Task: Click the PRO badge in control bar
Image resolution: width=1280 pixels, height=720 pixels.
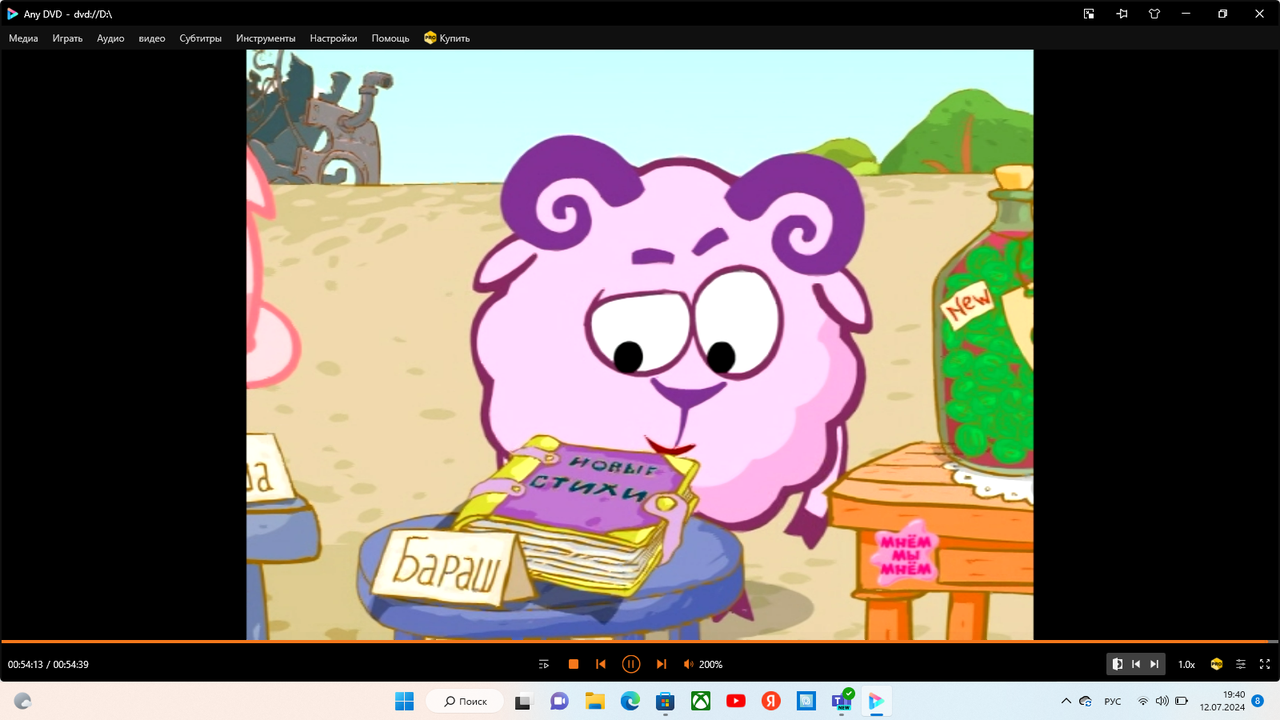Action: (1217, 664)
